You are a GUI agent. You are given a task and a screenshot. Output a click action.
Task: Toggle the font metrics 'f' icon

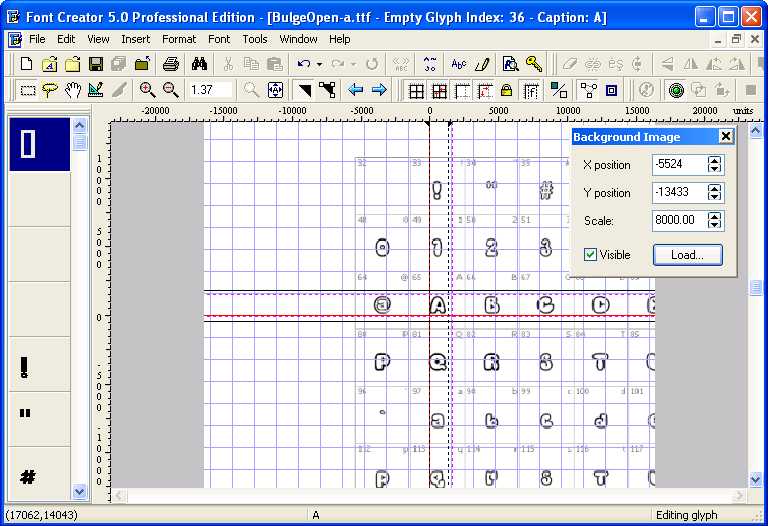pyautogui.click(x=530, y=91)
